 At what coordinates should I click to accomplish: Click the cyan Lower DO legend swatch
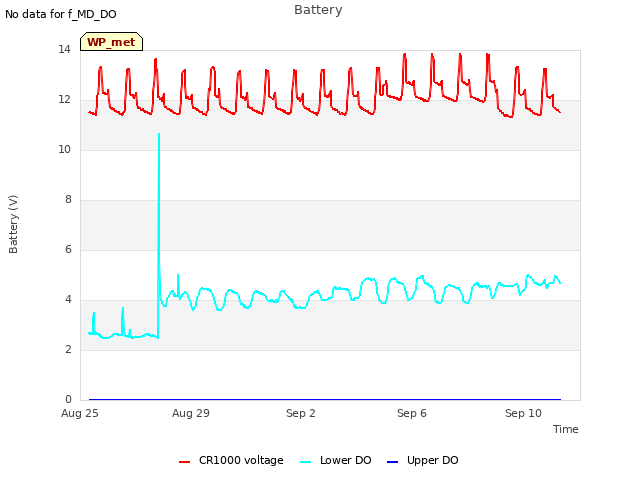click(305, 462)
